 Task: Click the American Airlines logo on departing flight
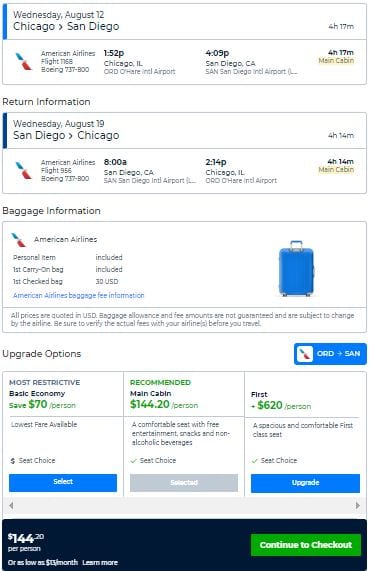23,61
